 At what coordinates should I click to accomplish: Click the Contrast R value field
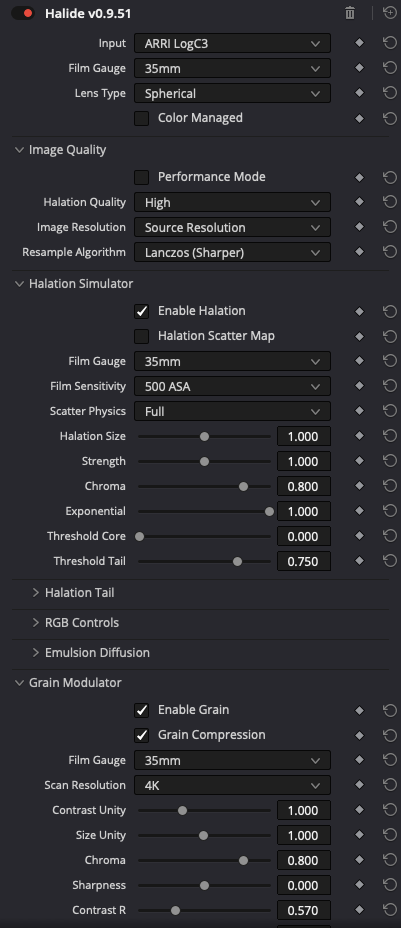(303, 910)
